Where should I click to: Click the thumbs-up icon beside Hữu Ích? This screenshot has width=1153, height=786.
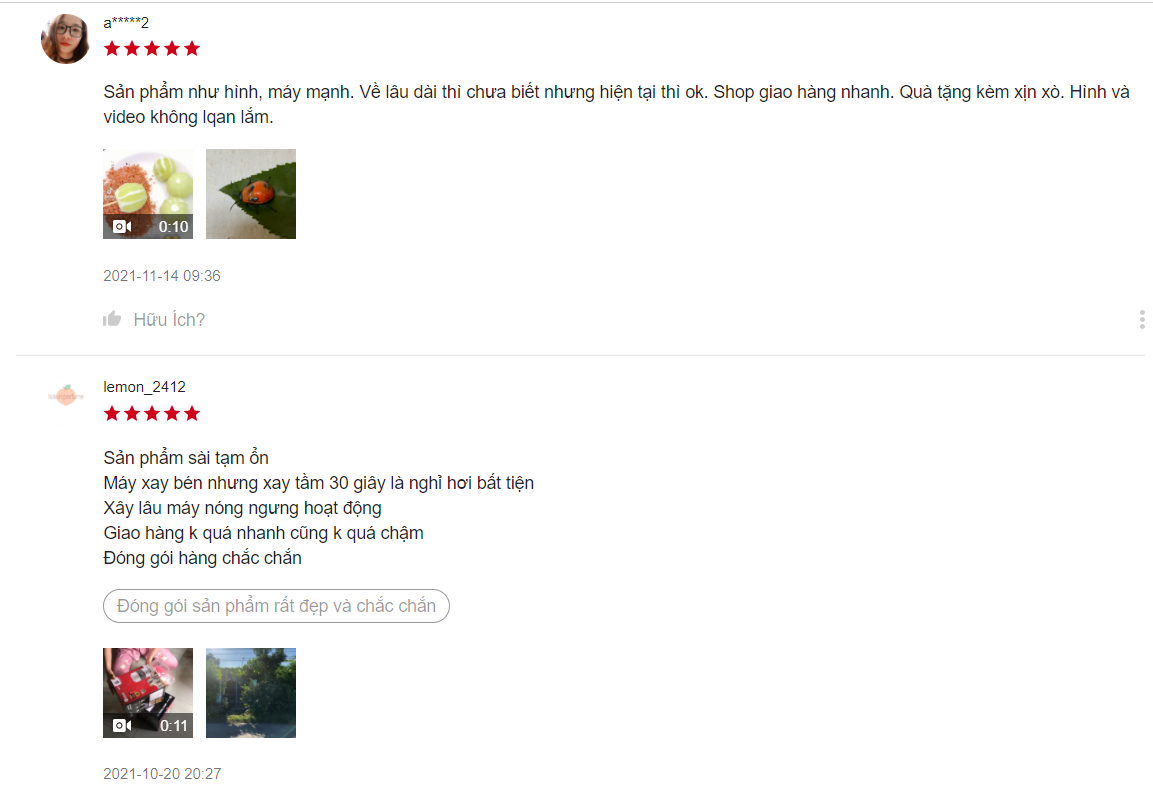112,318
